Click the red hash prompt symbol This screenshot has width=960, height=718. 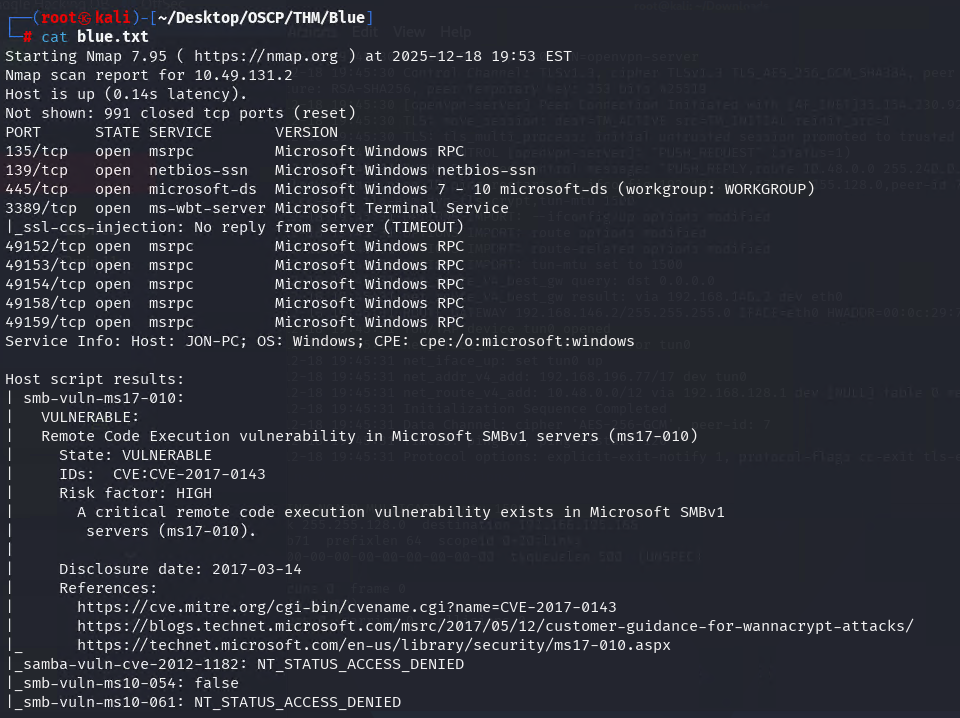click(x=28, y=37)
